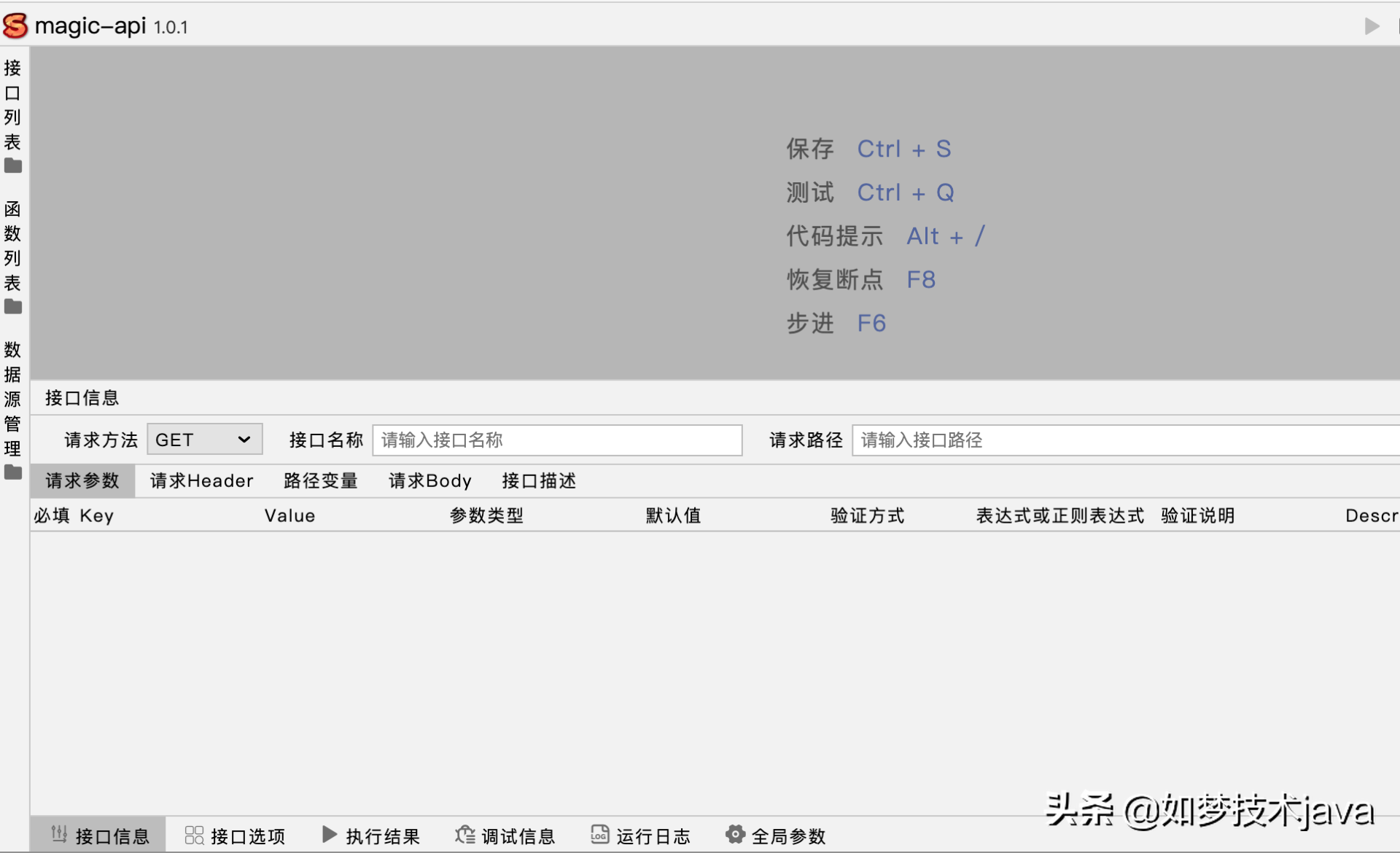Click the 执行结果 play icon
Screen dimensions: 1400x853
click(330, 835)
